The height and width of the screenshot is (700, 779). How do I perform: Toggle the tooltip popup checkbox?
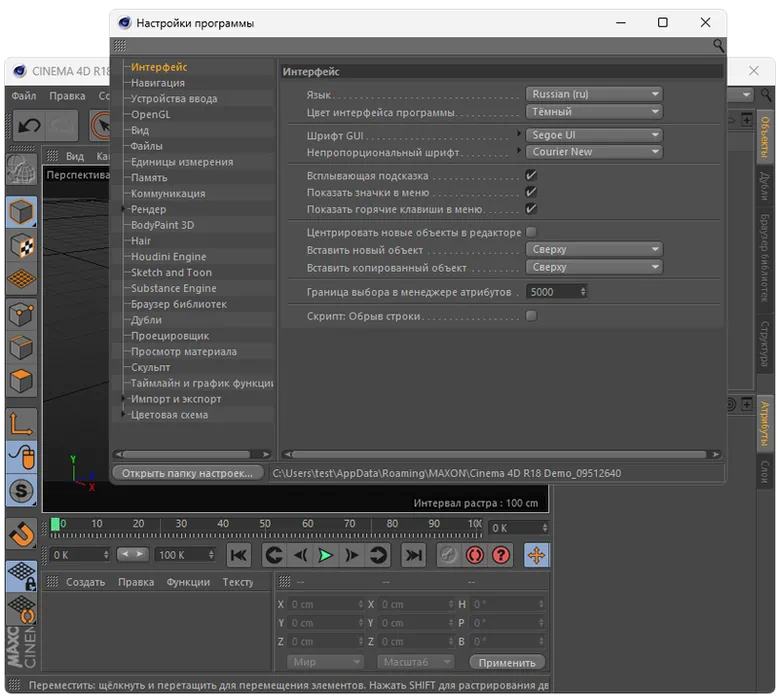click(531, 175)
